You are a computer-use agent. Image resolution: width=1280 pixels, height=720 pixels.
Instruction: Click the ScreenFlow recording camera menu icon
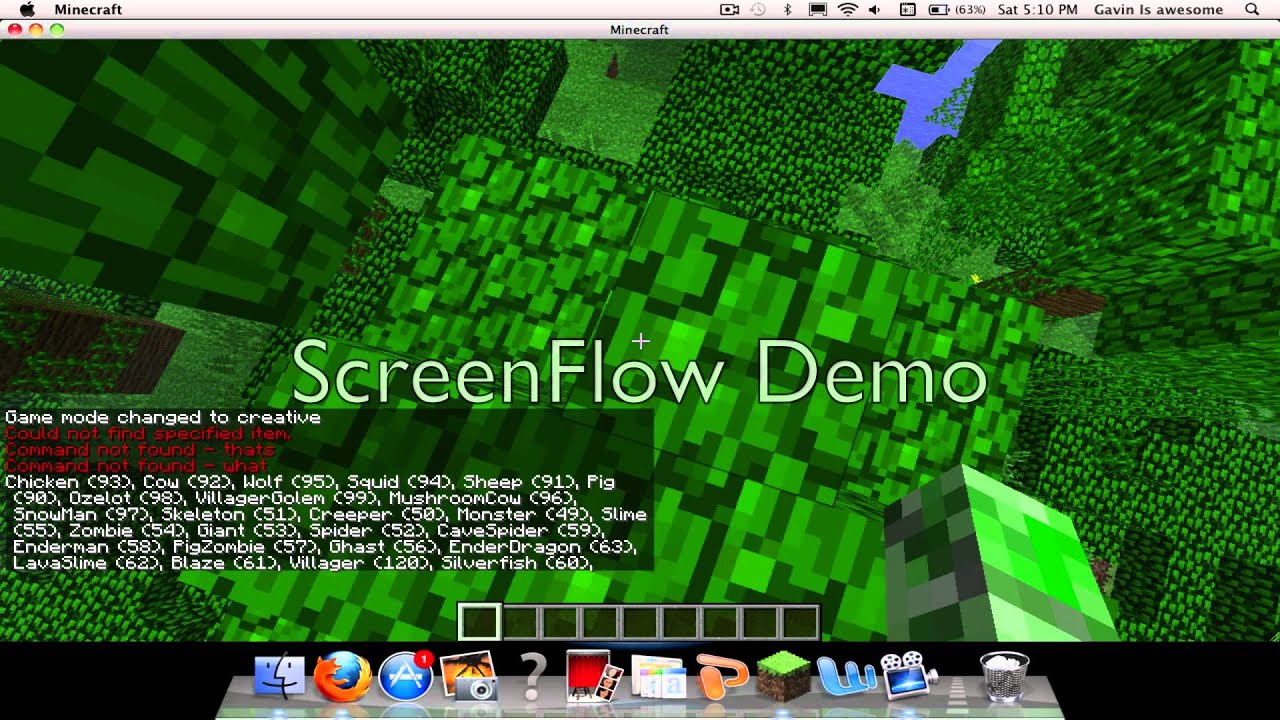coord(729,9)
